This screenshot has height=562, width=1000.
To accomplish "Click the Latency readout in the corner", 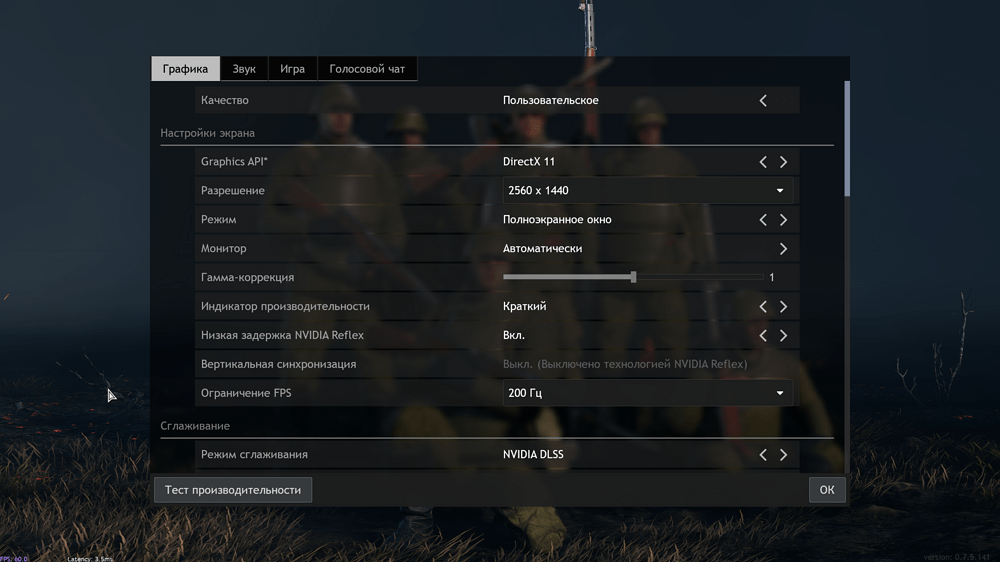I will [x=90, y=559].
